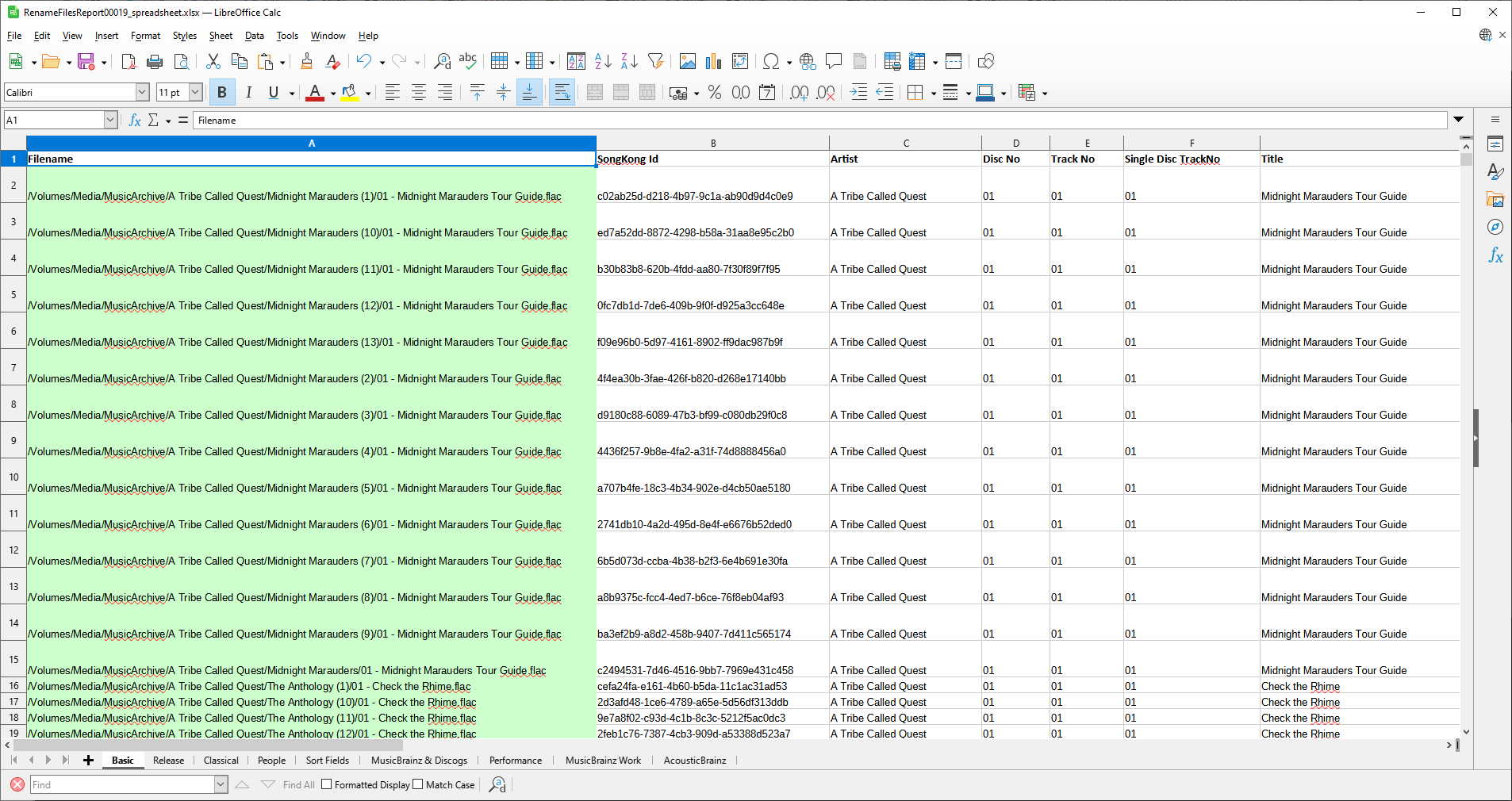
Task: Open sidebar Properties panel icon
Action: (1495, 144)
